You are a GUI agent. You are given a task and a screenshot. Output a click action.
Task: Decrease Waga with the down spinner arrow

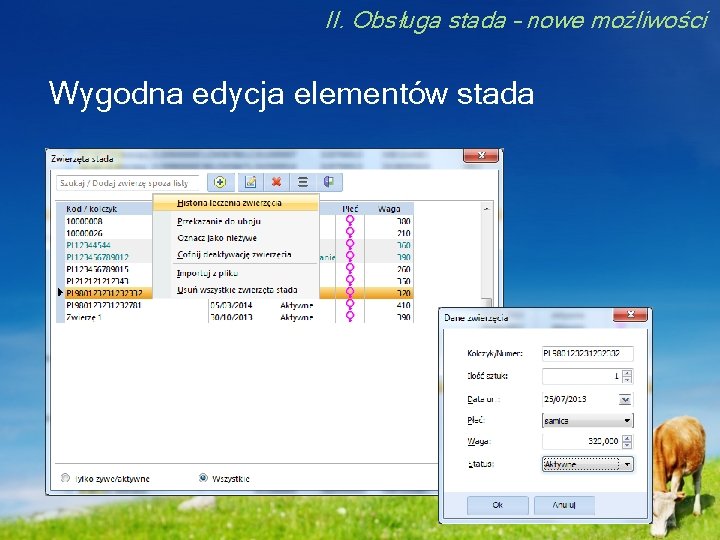click(x=627, y=445)
